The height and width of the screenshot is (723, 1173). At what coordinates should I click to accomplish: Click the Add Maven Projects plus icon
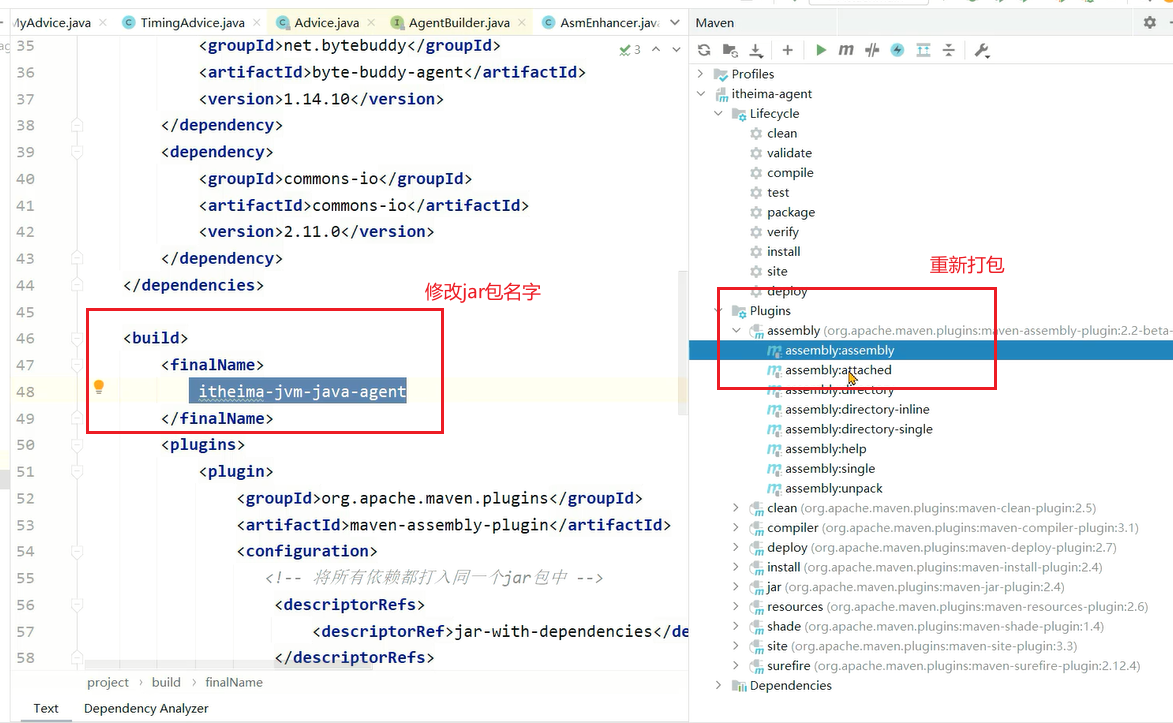coord(787,50)
